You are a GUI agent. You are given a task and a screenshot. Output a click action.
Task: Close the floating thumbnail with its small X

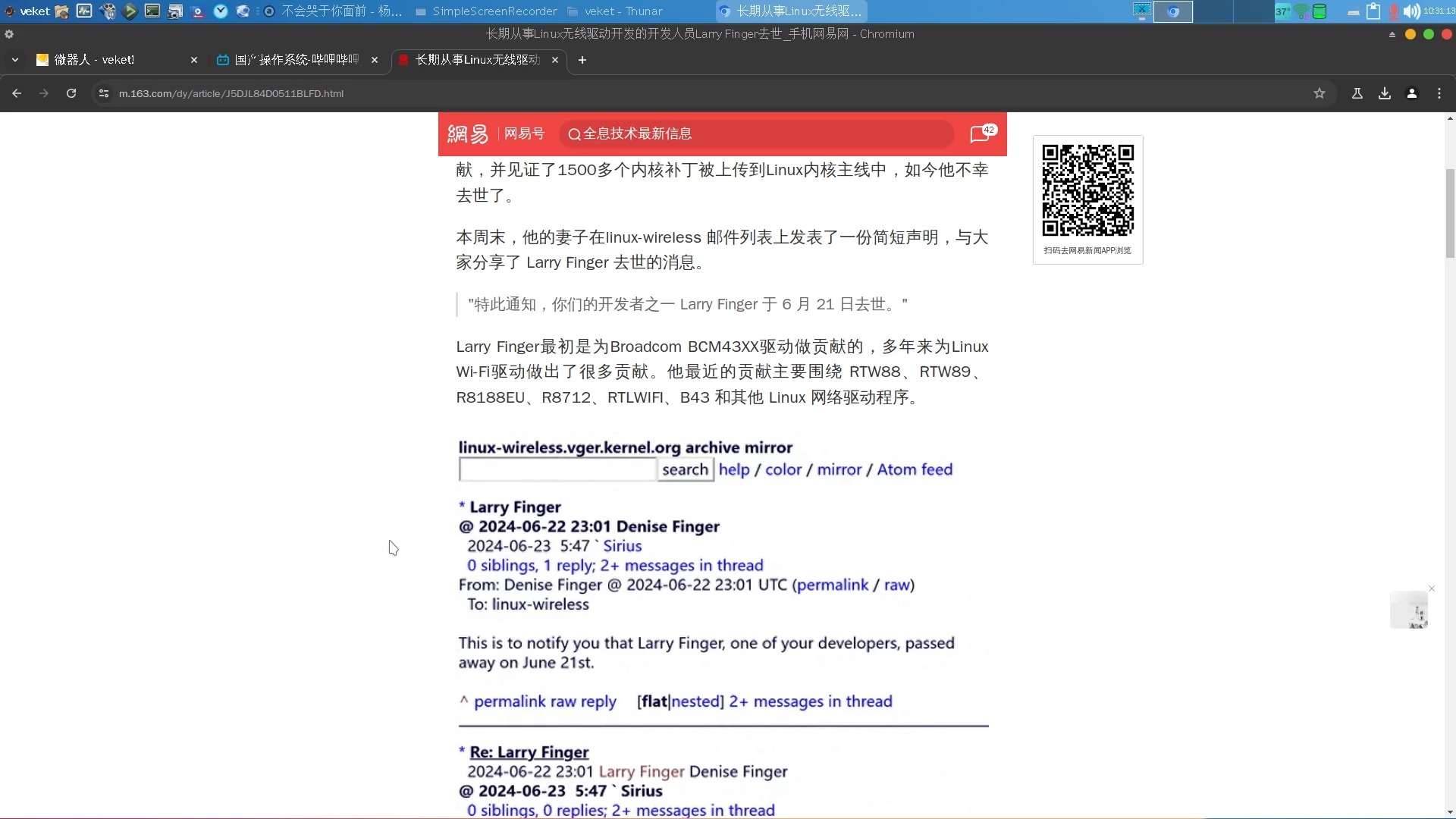(x=1432, y=588)
